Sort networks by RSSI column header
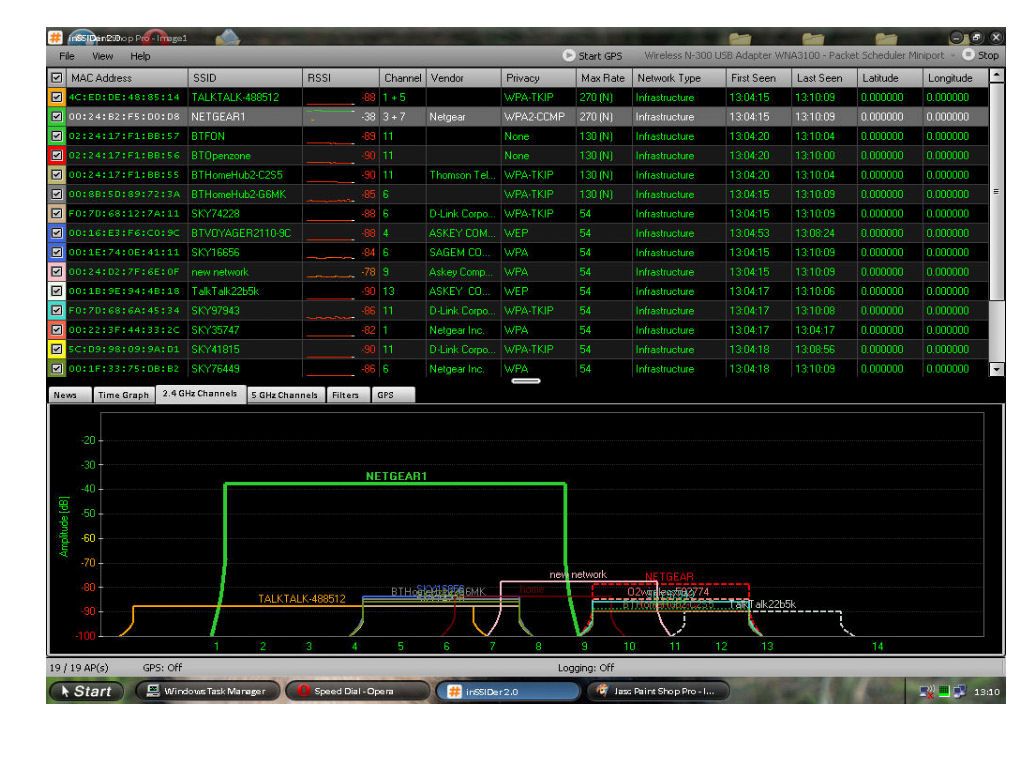The height and width of the screenshot is (768, 1024). pos(341,78)
